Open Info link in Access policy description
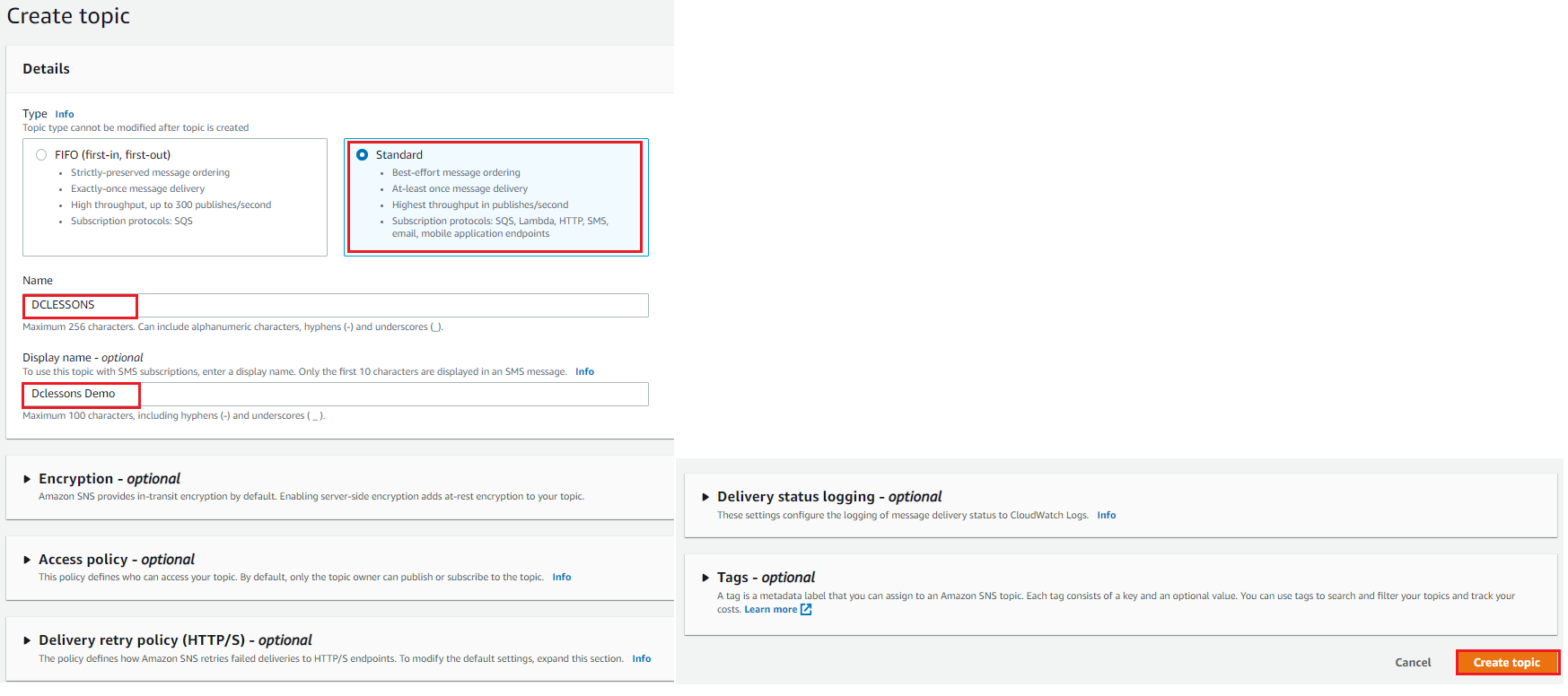 pyautogui.click(x=561, y=578)
